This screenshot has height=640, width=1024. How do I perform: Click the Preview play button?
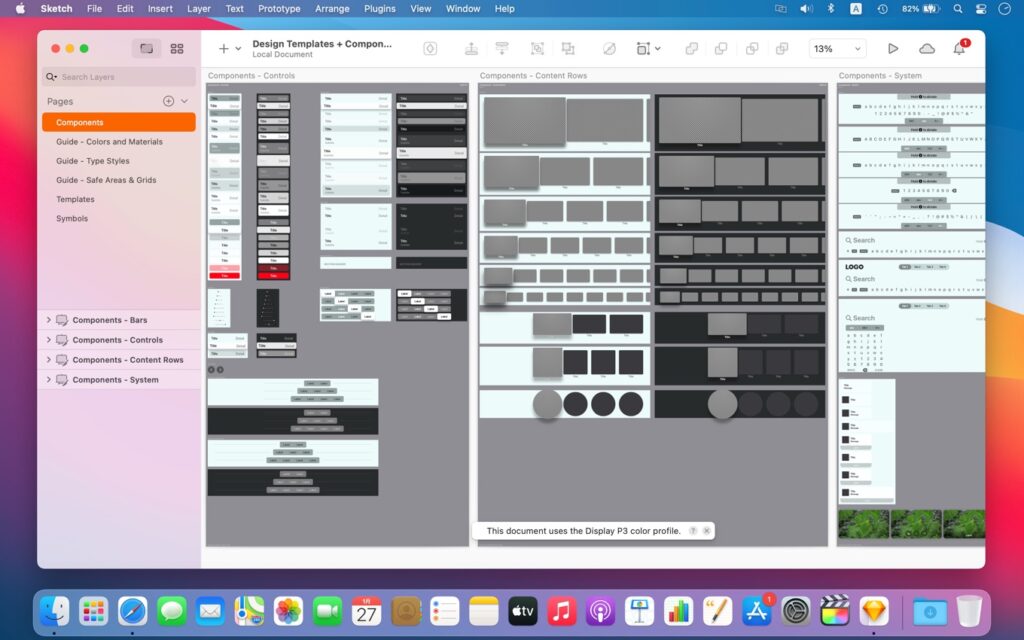coord(893,47)
